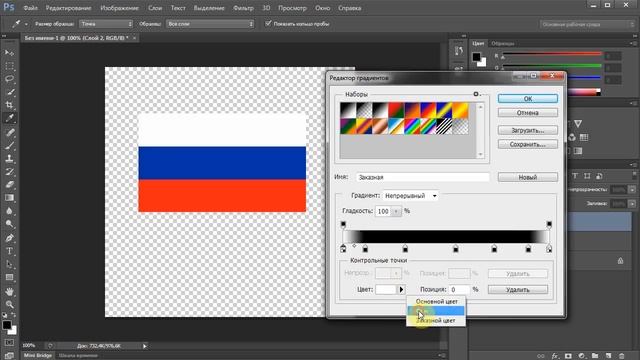The image size is (640, 360).
Task: Select the Clone Stamp tool
Action: 9,158
